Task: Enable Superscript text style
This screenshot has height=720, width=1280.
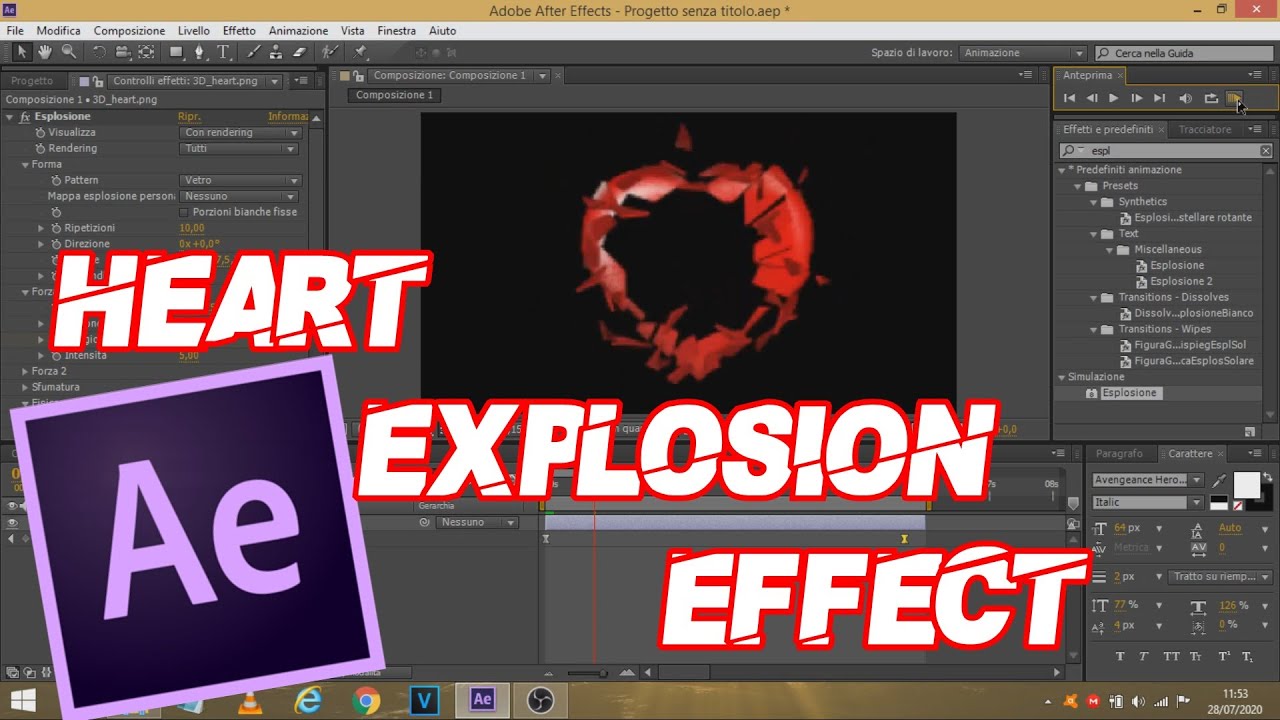Action: click(x=1223, y=656)
